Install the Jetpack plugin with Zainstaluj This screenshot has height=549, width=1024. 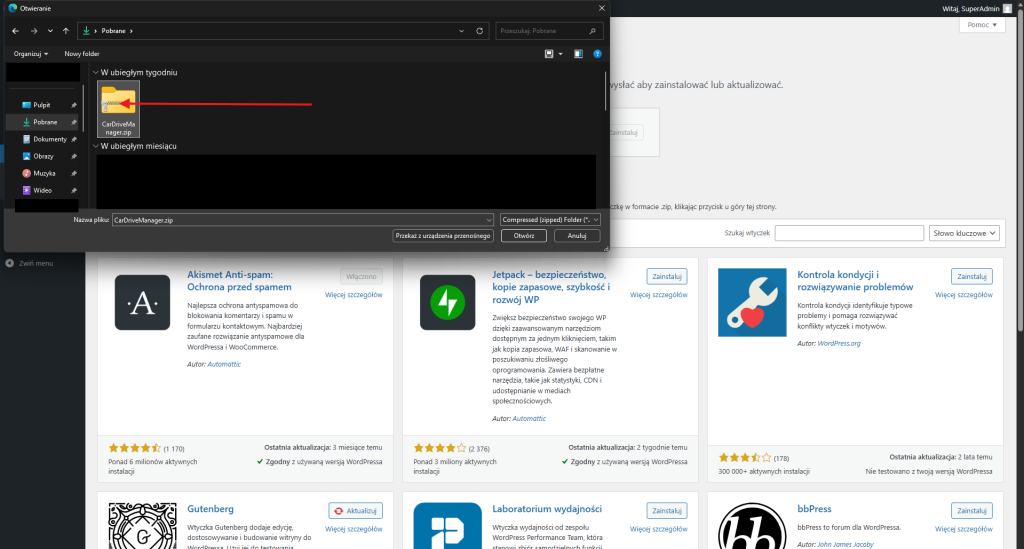pyautogui.click(x=666, y=275)
